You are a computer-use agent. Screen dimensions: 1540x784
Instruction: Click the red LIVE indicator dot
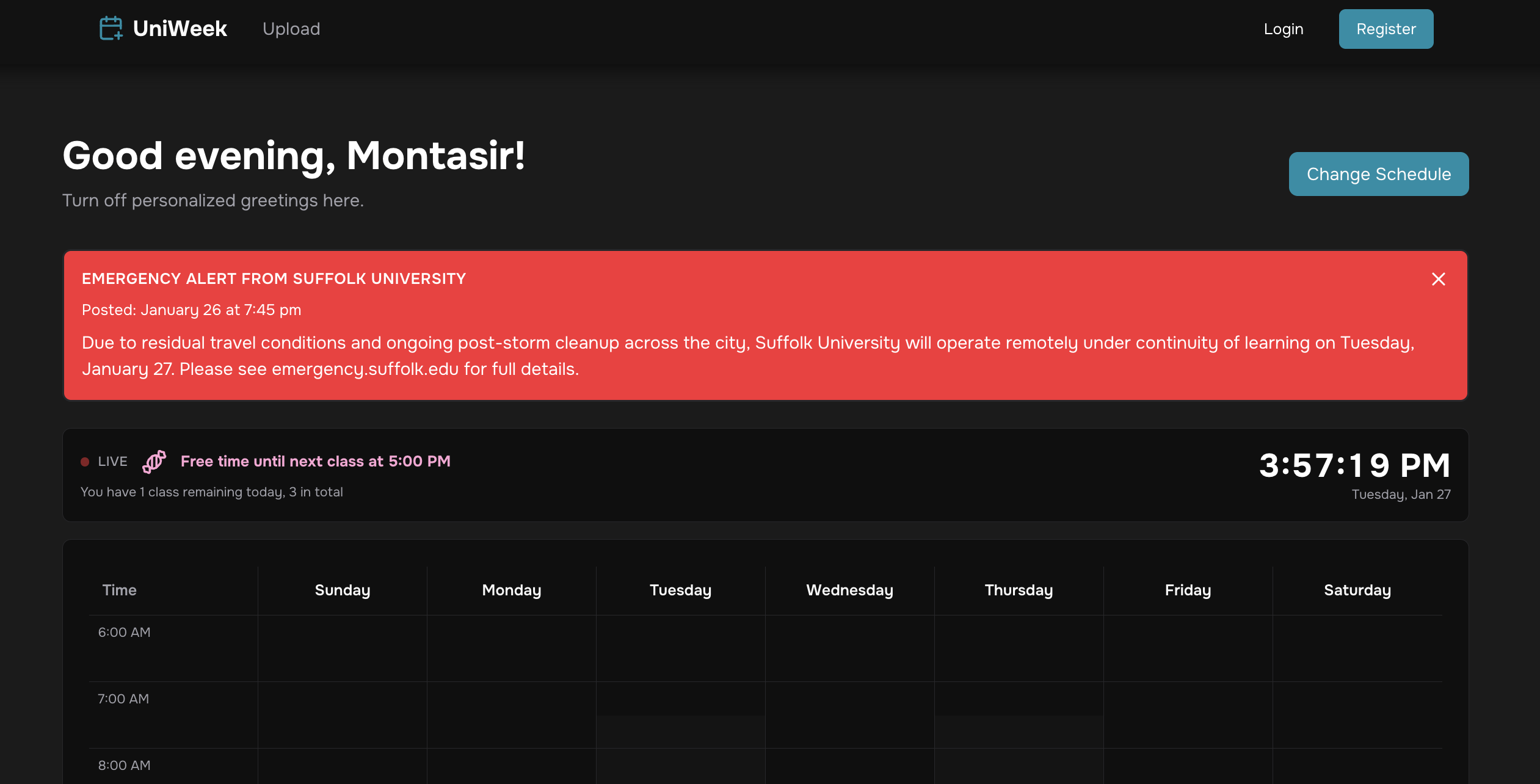click(85, 462)
